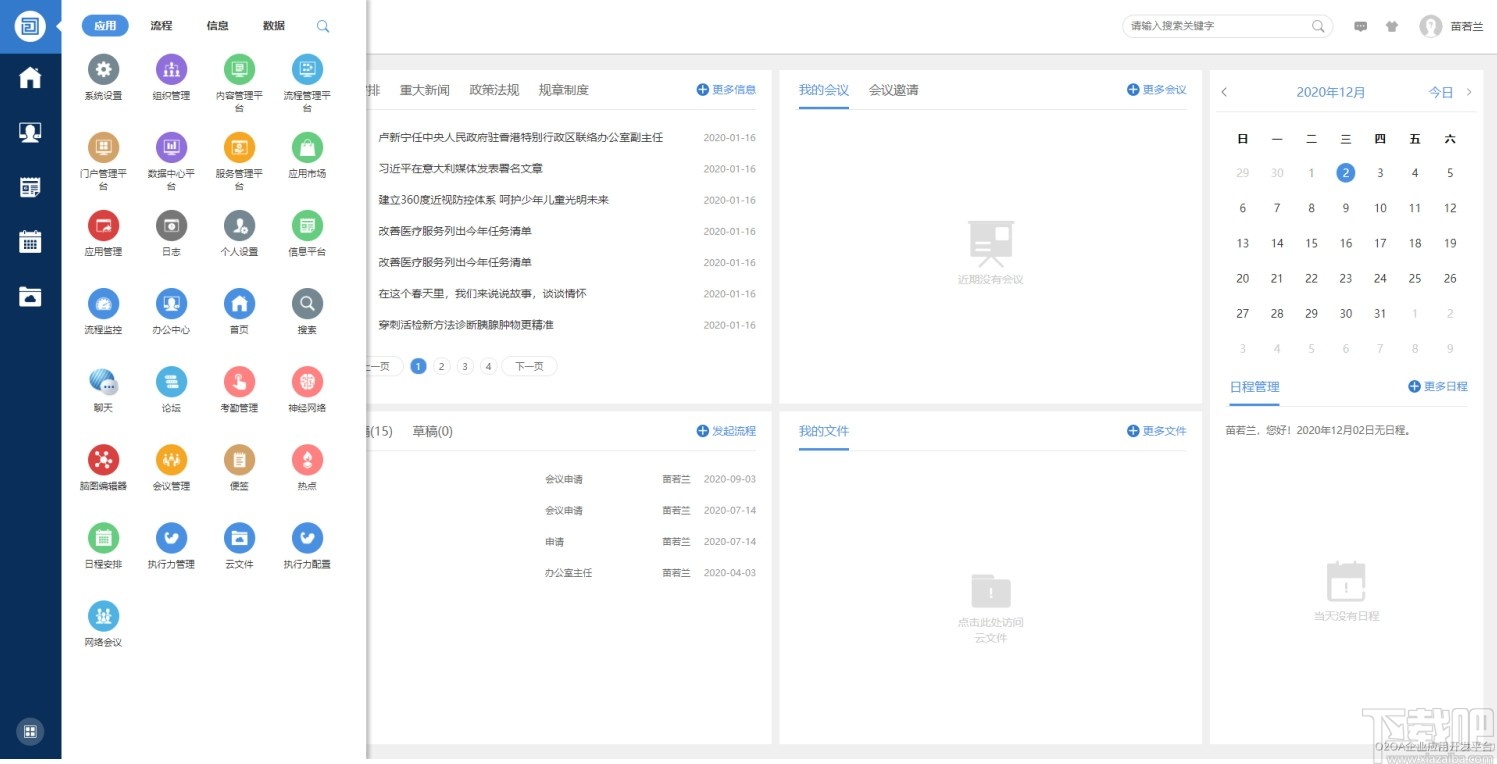
Task: Click the 更多信息 link
Action: pos(727,89)
